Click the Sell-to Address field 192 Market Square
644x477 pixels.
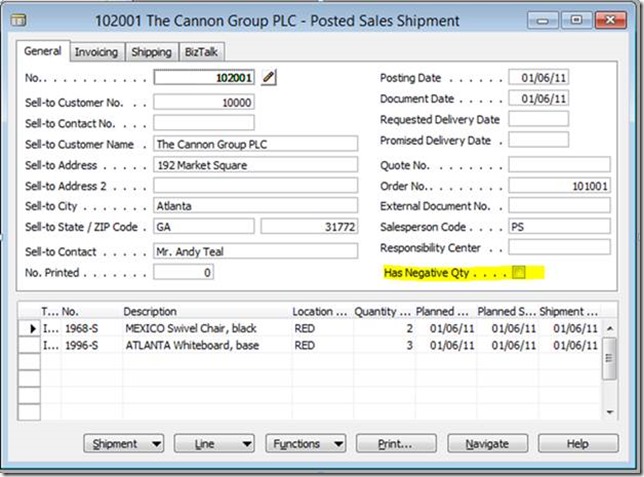255,165
